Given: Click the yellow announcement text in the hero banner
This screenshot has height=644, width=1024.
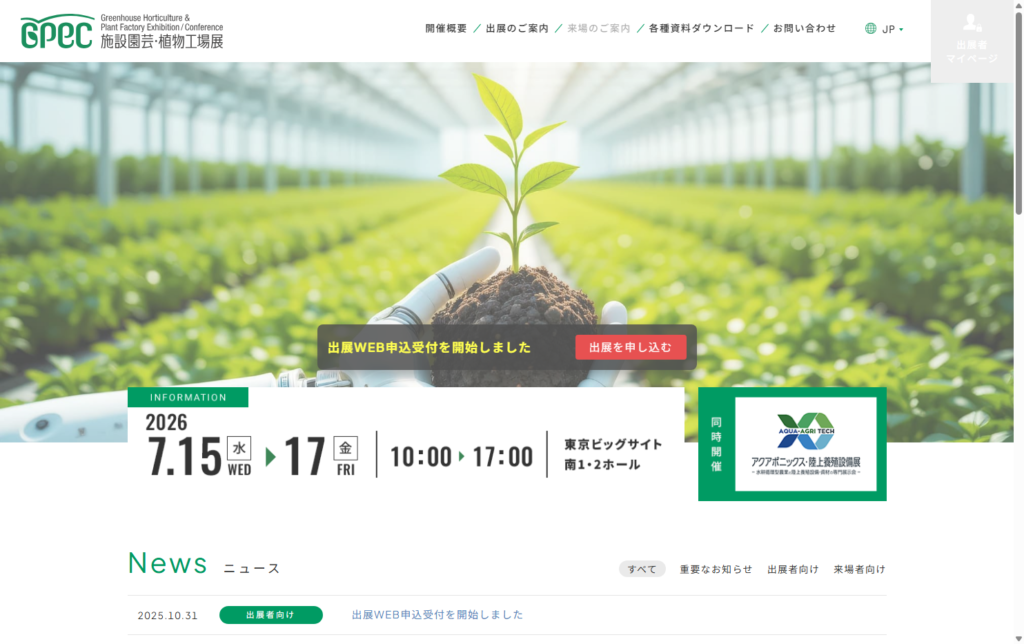Looking at the screenshot, I should tap(429, 348).
